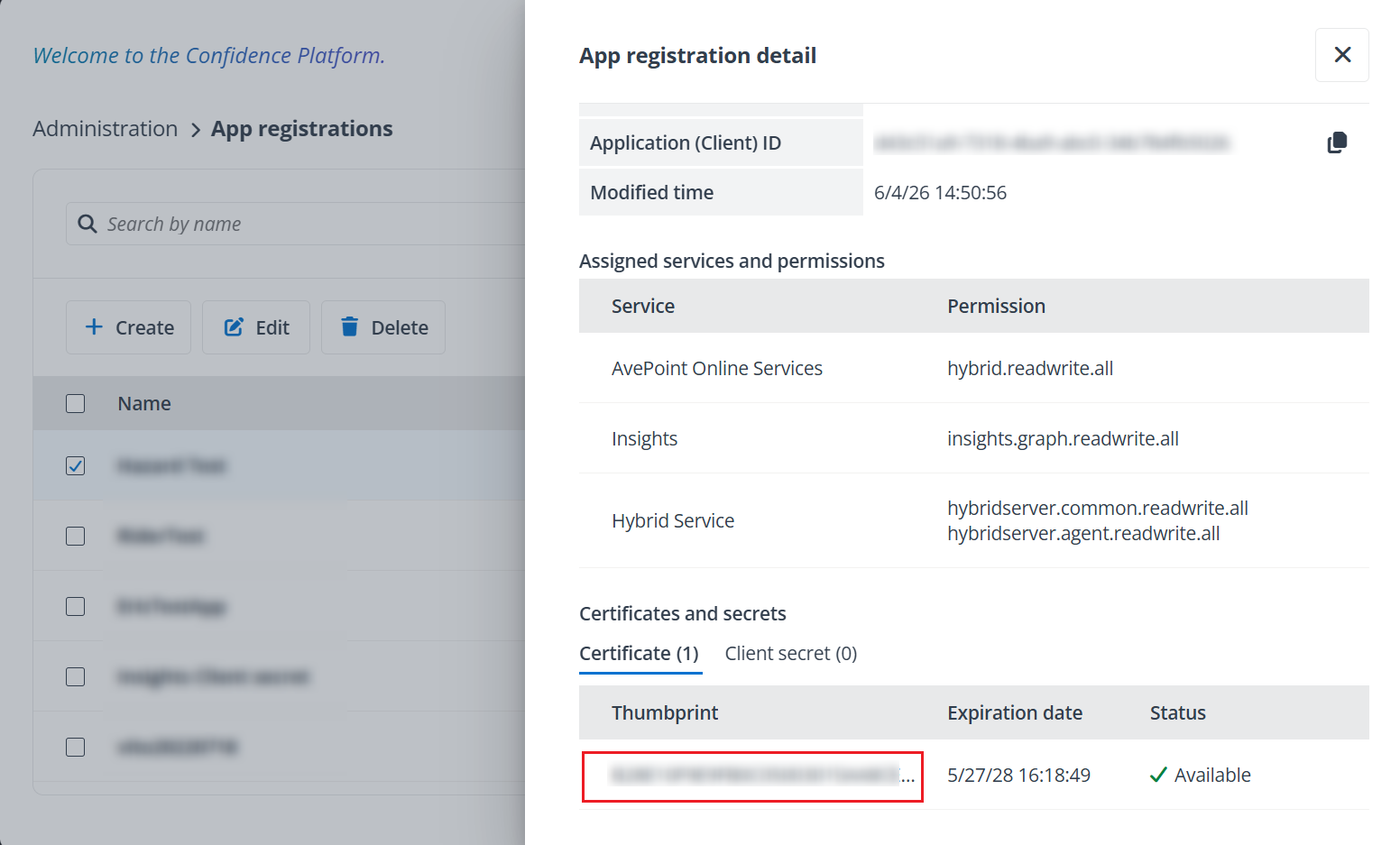Click the Permission column header
1400x845 pixels.
tap(996, 306)
